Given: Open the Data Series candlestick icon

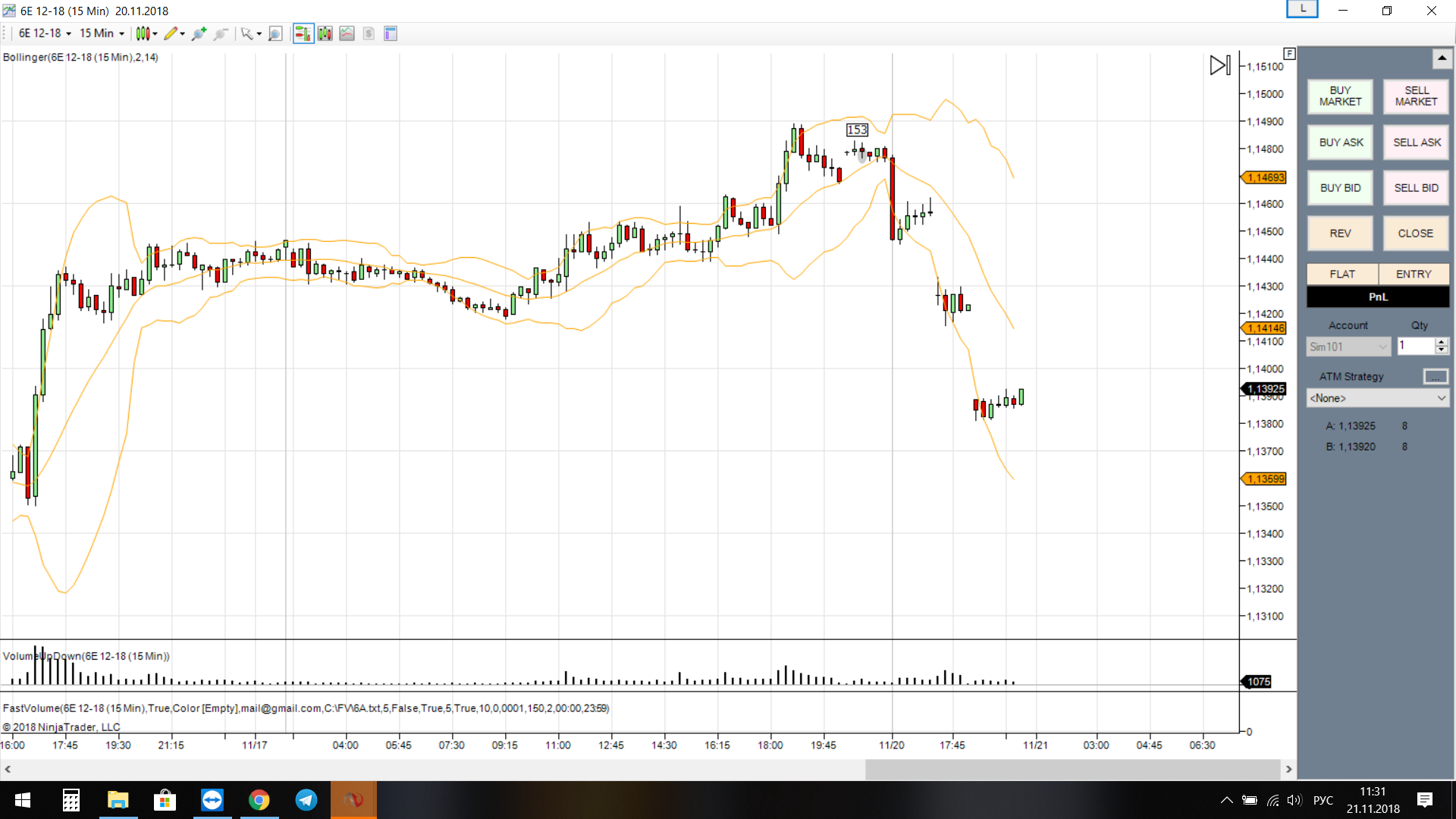Looking at the screenshot, I should [x=325, y=33].
